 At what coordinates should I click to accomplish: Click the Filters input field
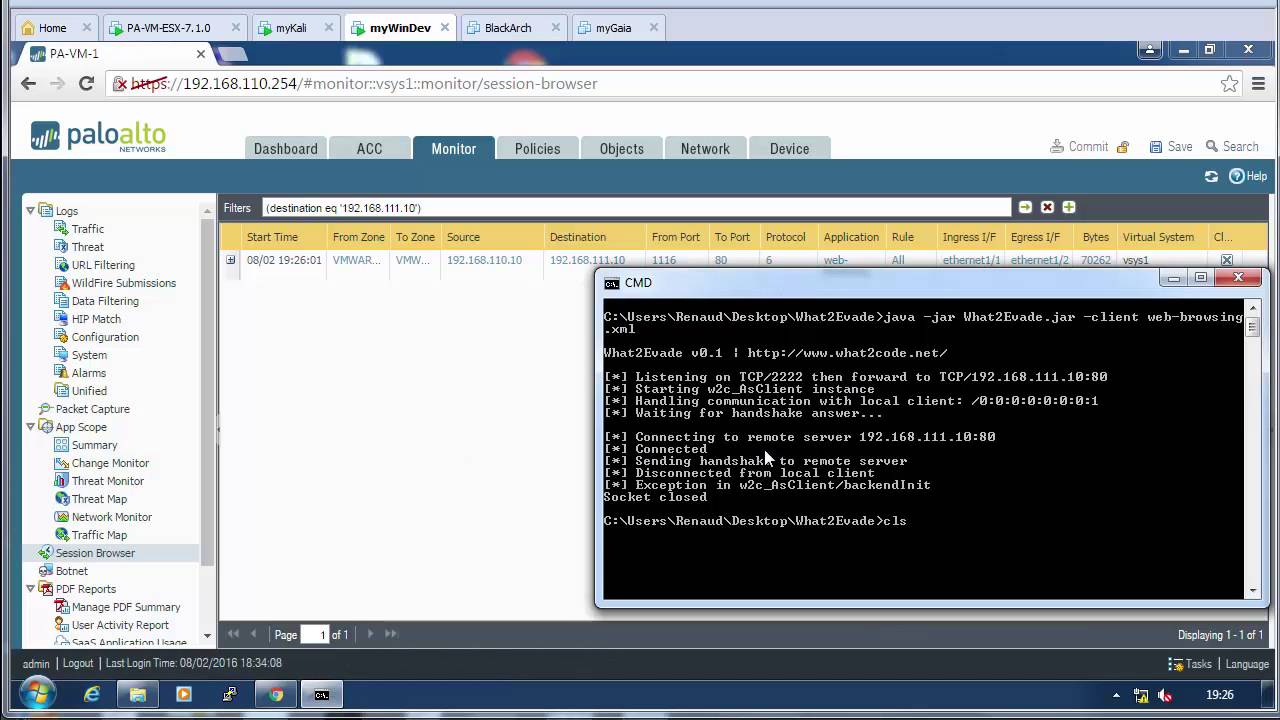coord(636,208)
